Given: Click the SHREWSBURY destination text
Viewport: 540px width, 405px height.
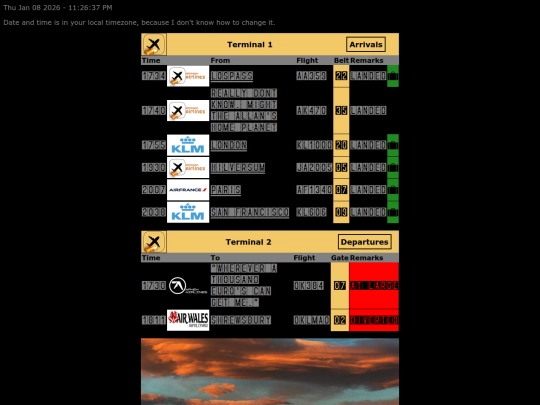Looking at the screenshot, I should tap(241, 320).
